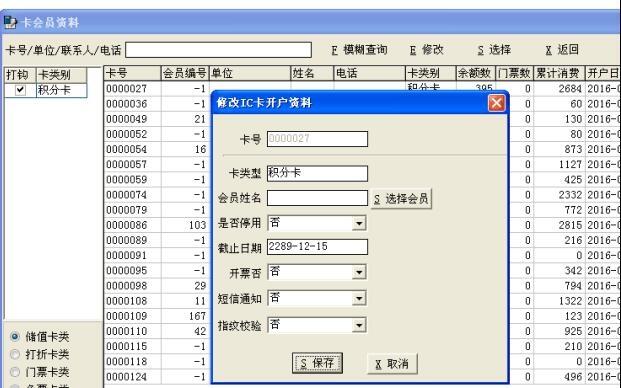
Task: Click the 选择 toolbar button
Action: pos(494,50)
